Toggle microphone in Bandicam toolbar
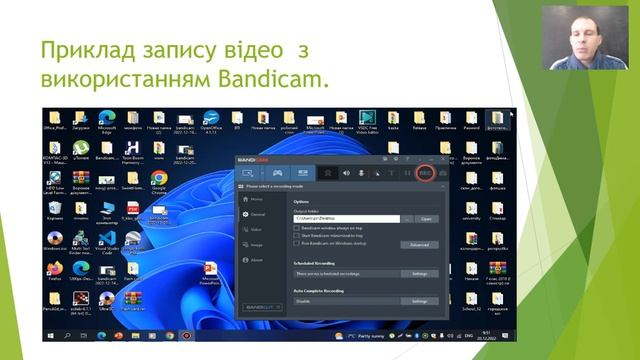640x360 pixels. [x=361, y=173]
